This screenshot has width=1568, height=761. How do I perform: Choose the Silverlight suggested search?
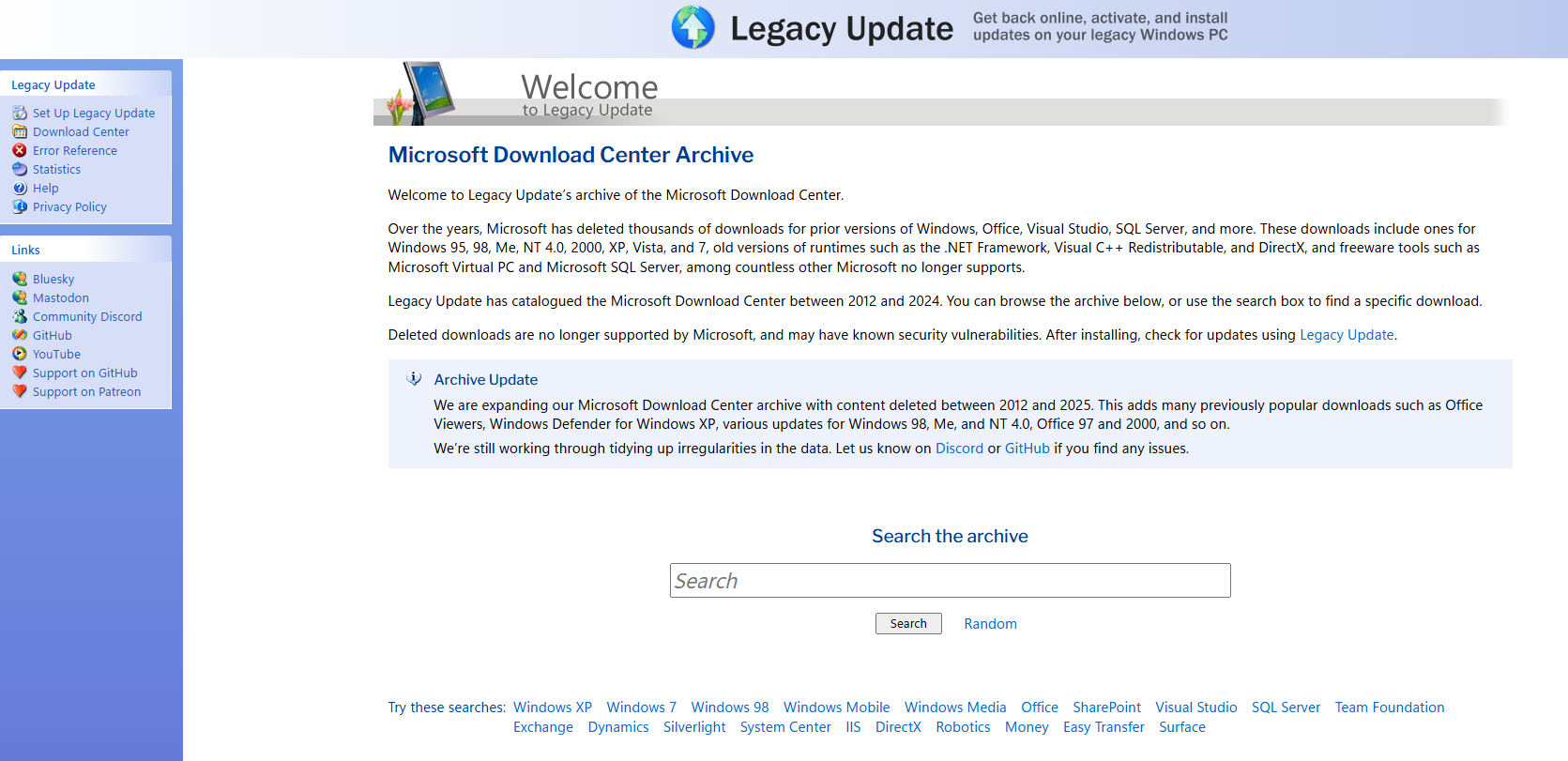point(694,727)
